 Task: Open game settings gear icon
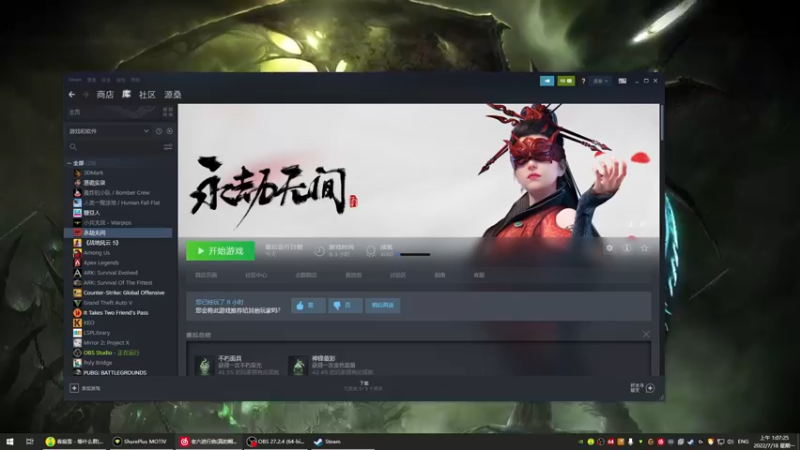[609, 248]
